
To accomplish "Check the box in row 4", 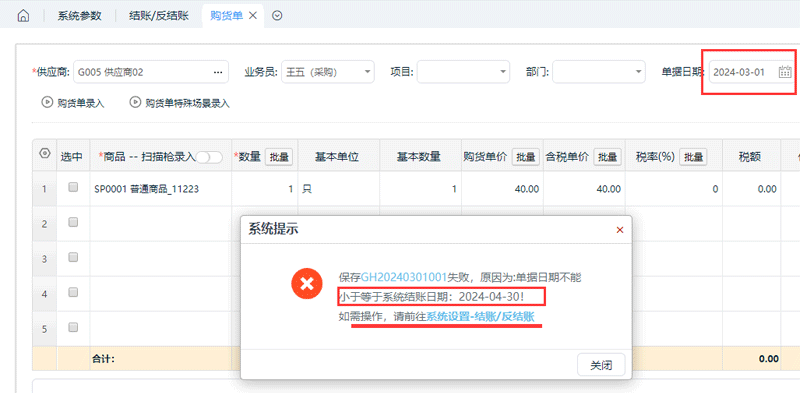I will [73, 292].
